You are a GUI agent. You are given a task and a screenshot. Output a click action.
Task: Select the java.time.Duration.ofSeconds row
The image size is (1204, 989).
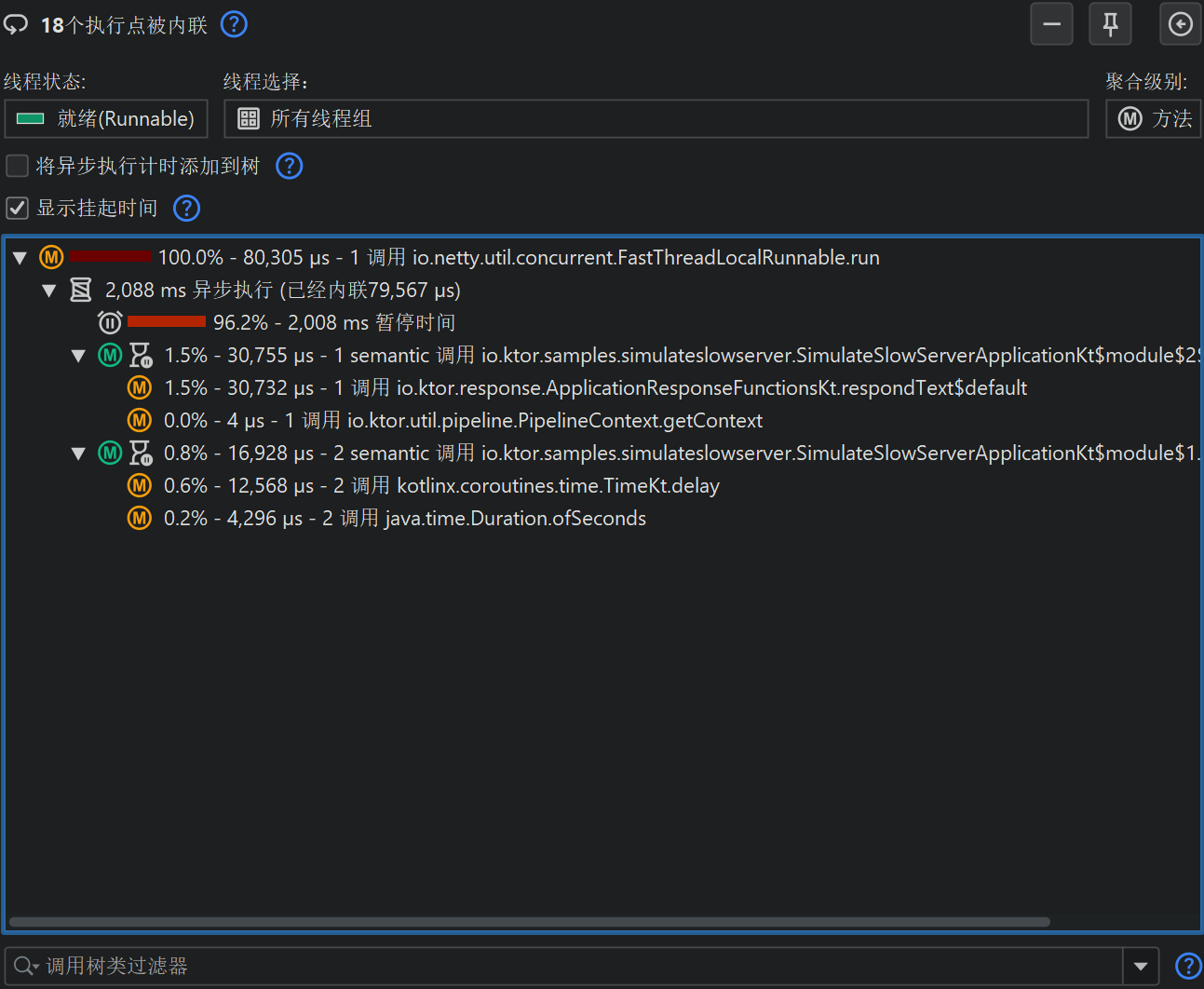(x=515, y=519)
